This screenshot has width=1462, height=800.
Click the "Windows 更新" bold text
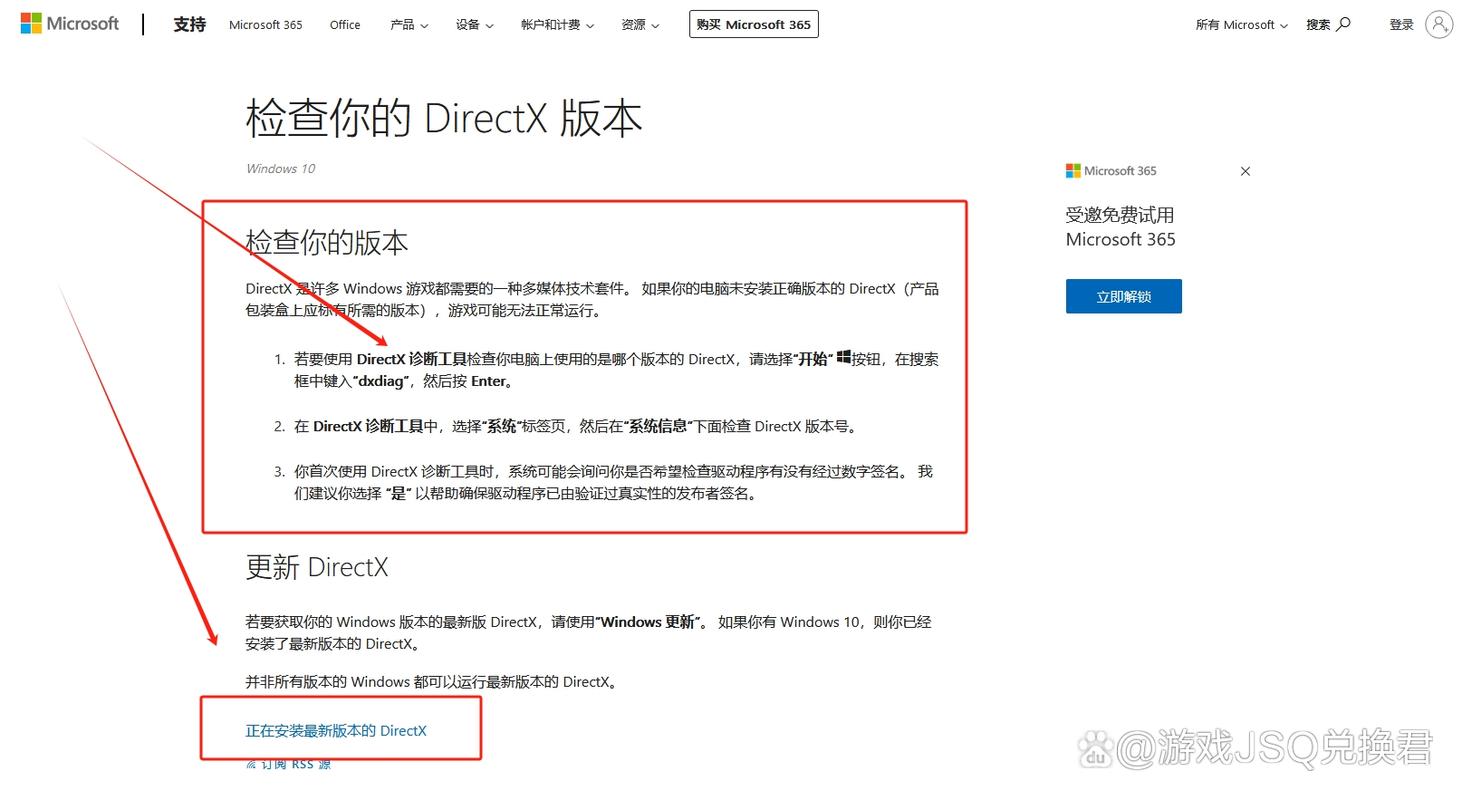[x=649, y=622]
